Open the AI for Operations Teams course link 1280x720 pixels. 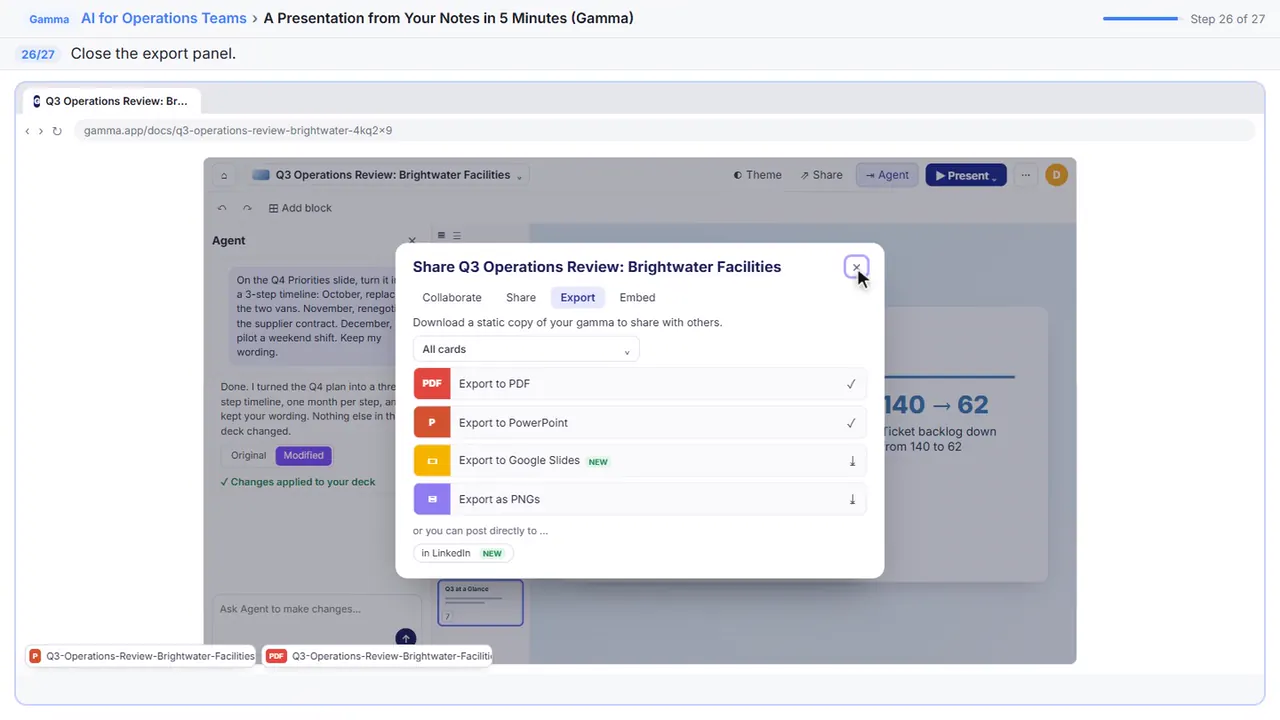tap(164, 18)
